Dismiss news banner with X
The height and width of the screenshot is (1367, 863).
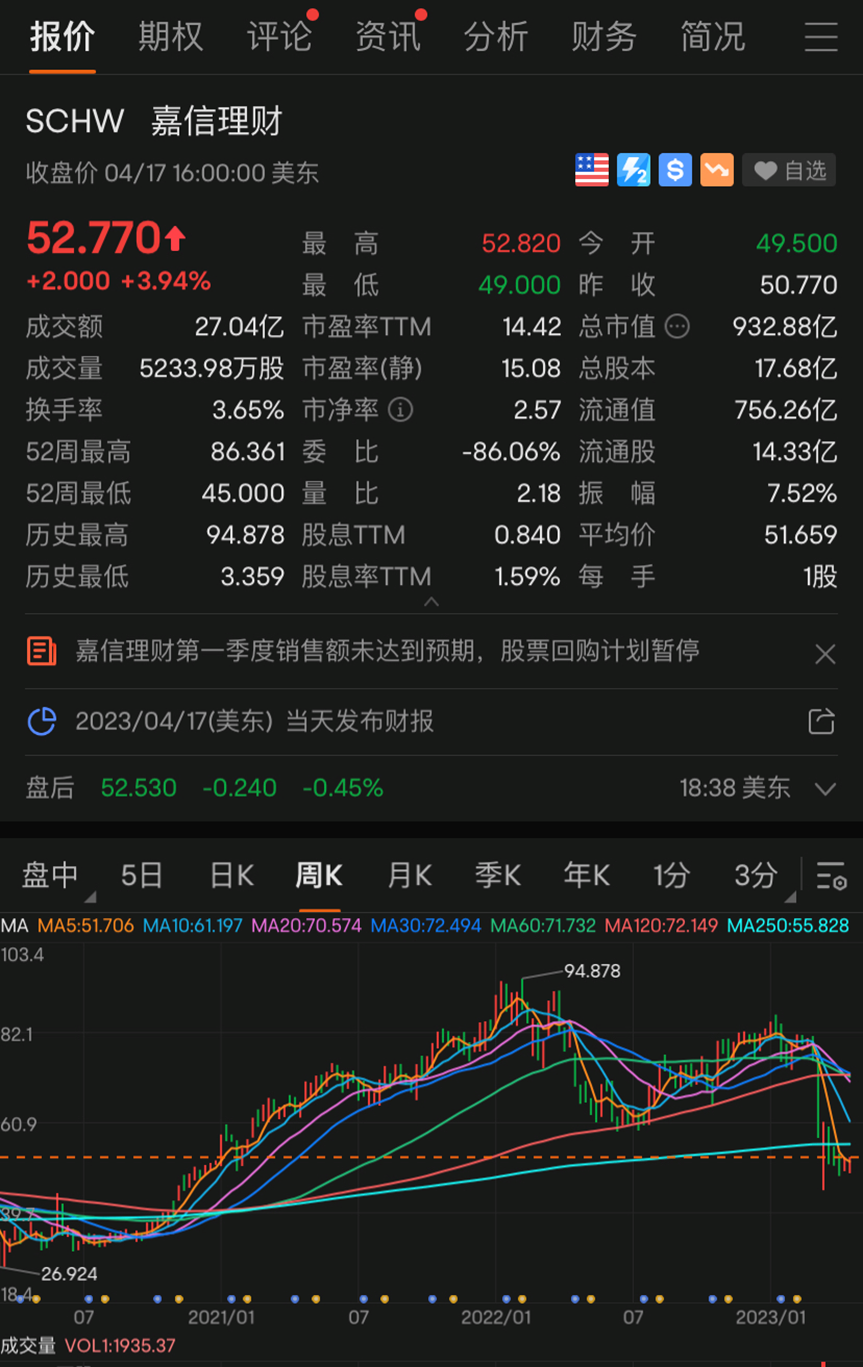click(825, 652)
